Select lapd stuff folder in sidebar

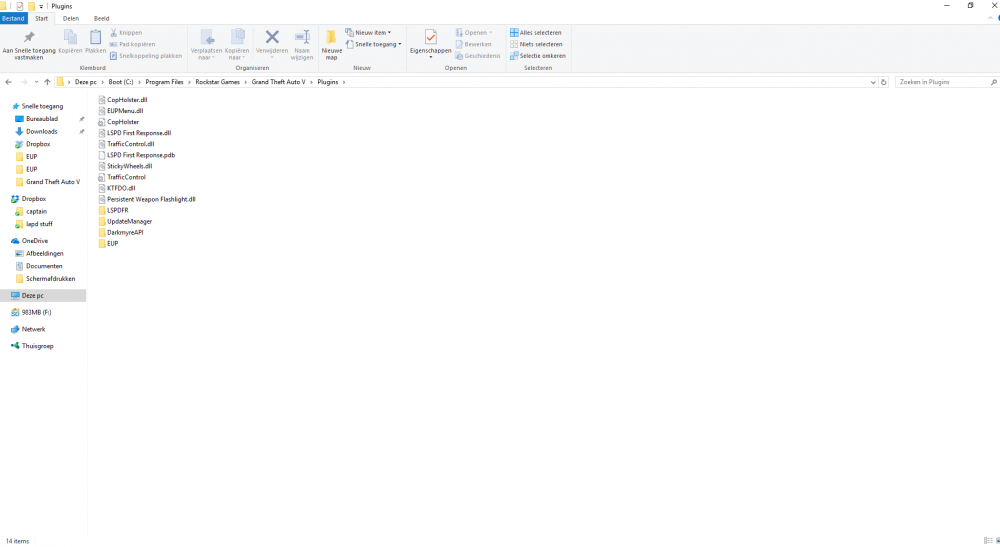(x=39, y=224)
